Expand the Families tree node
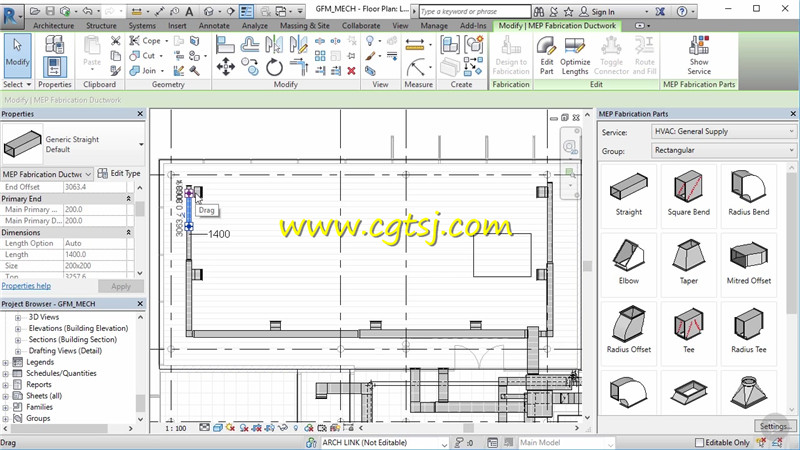The width and height of the screenshot is (800, 450). point(5,407)
